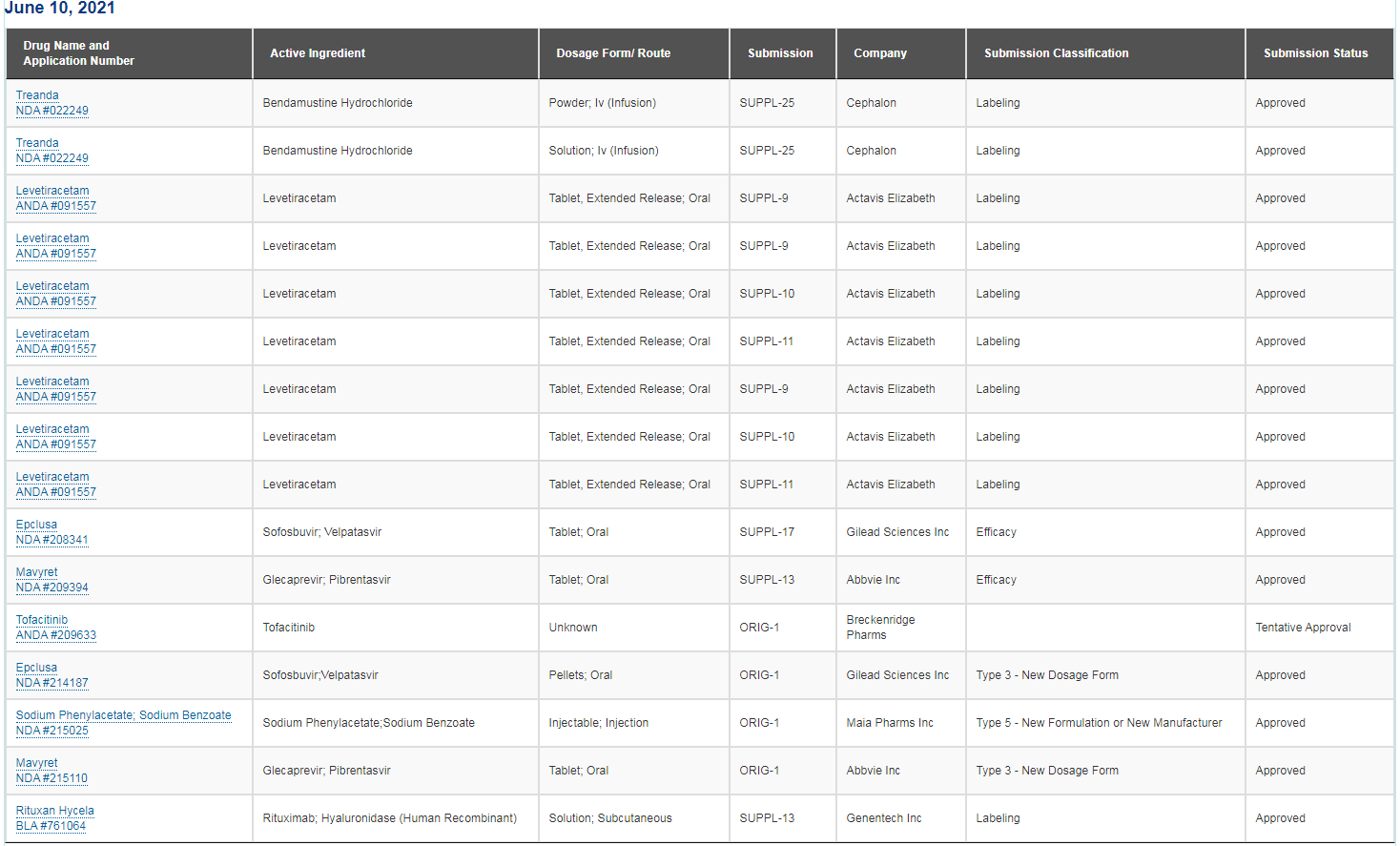The width and height of the screenshot is (1400, 846).
Task: Open the Rituxan Hycela drug link
Action: pos(55,811)
